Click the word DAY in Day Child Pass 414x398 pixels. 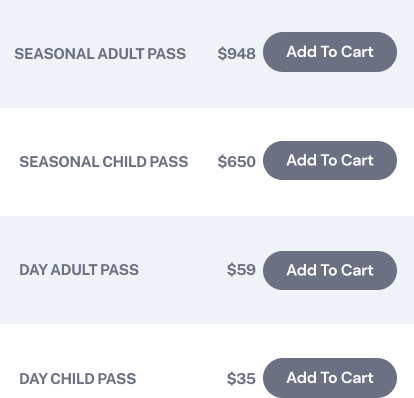point(33,379)
